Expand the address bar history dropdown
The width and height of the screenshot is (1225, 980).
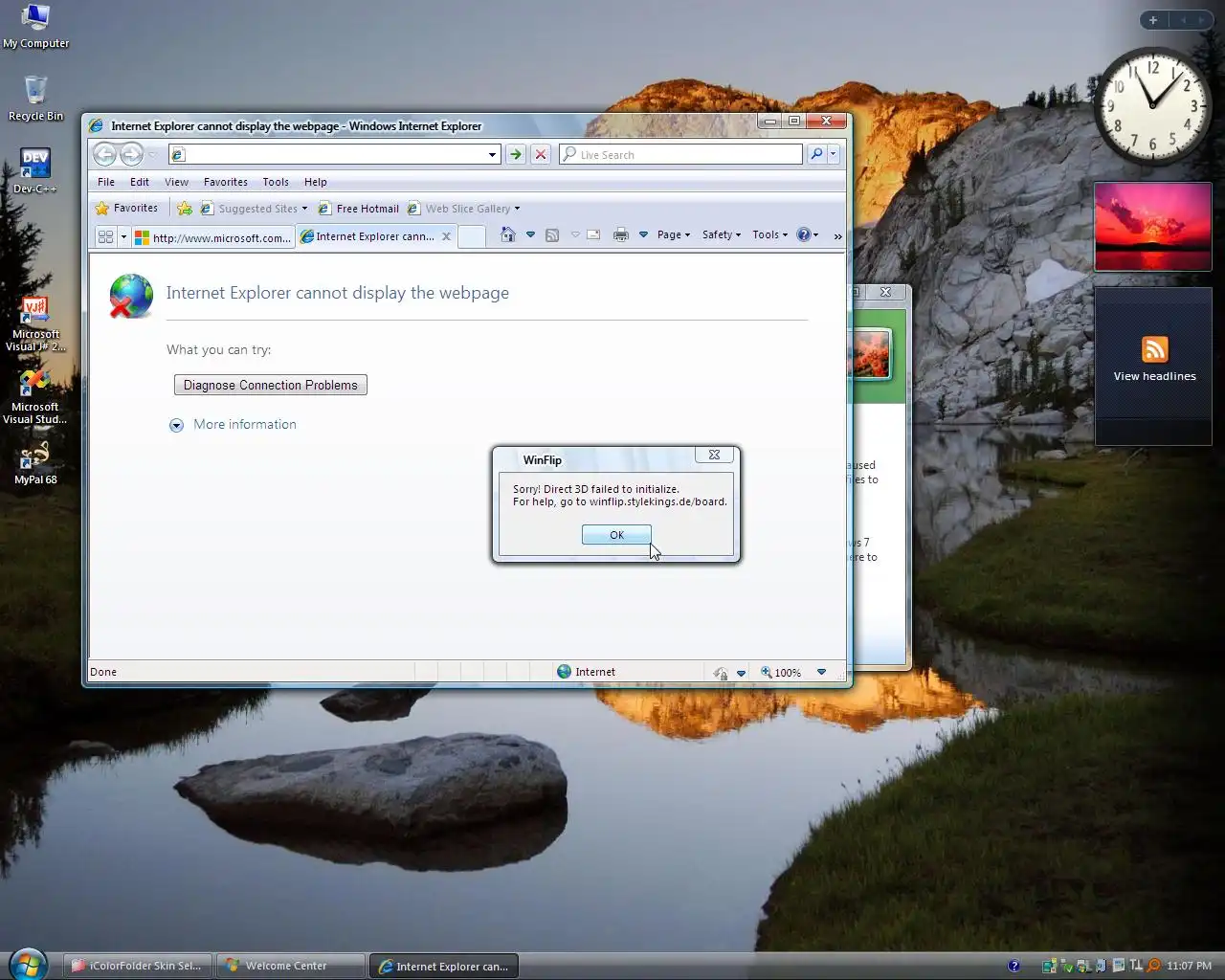pos(492,154)
